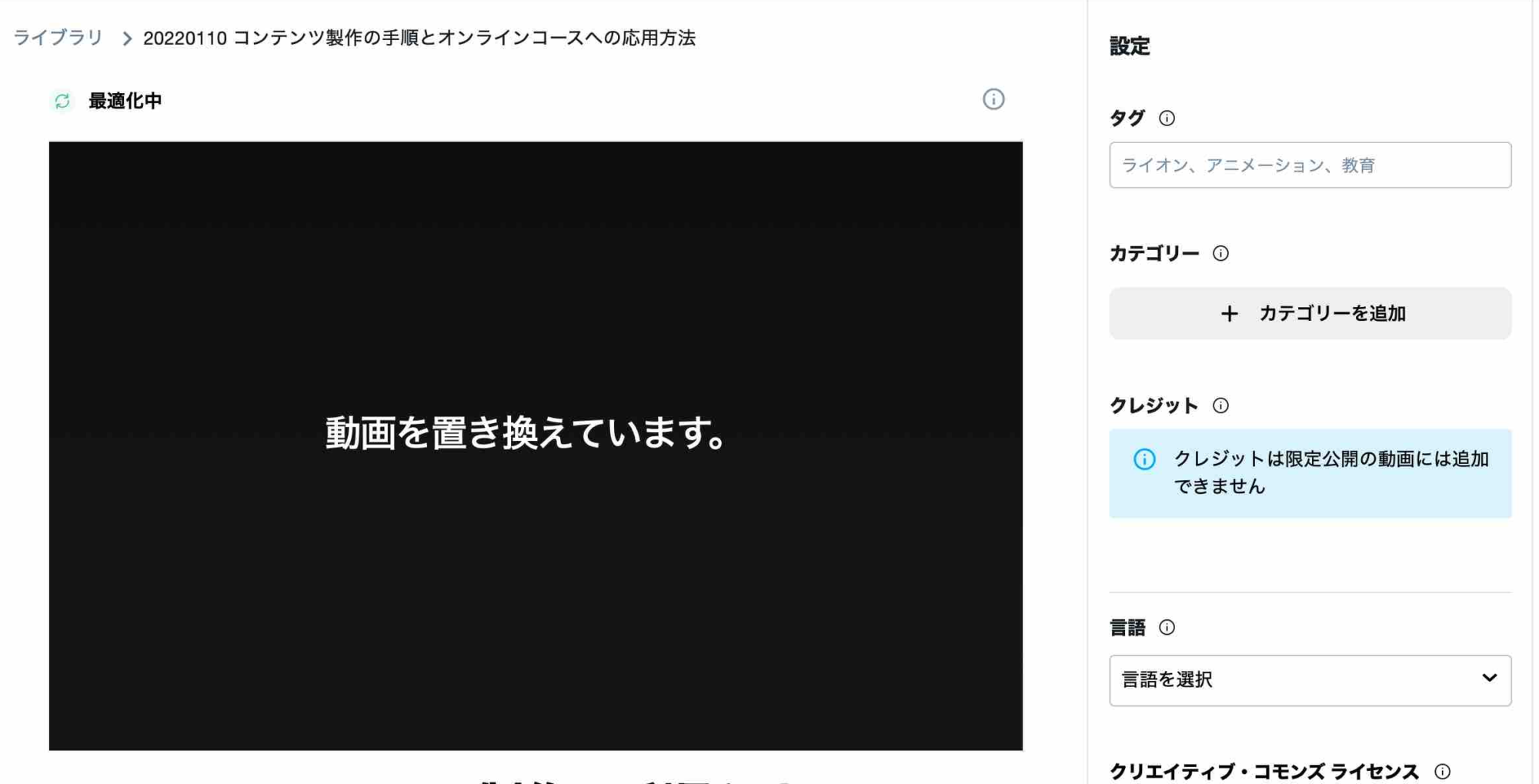This screenshot has width=1539, height=784.
Task: Click the video title in breadcrumb
Action: [x=419, y=38]
